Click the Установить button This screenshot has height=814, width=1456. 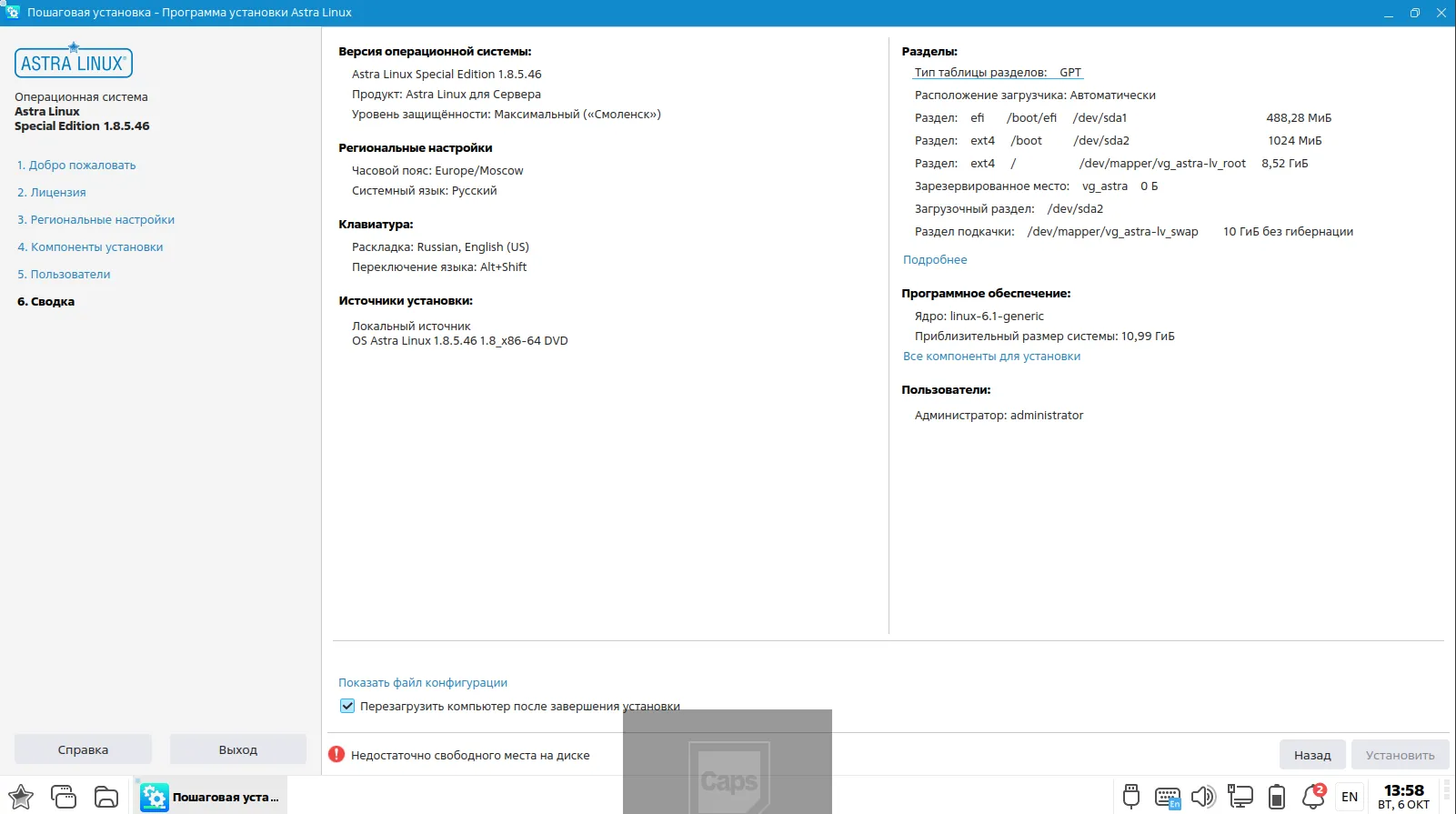[1400, 755]
